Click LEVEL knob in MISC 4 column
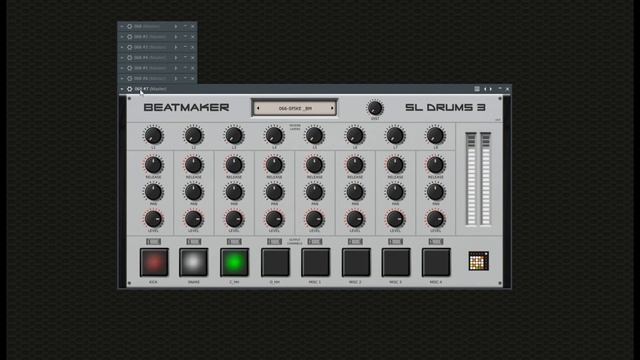640x360 pixels. pos(435,219)
